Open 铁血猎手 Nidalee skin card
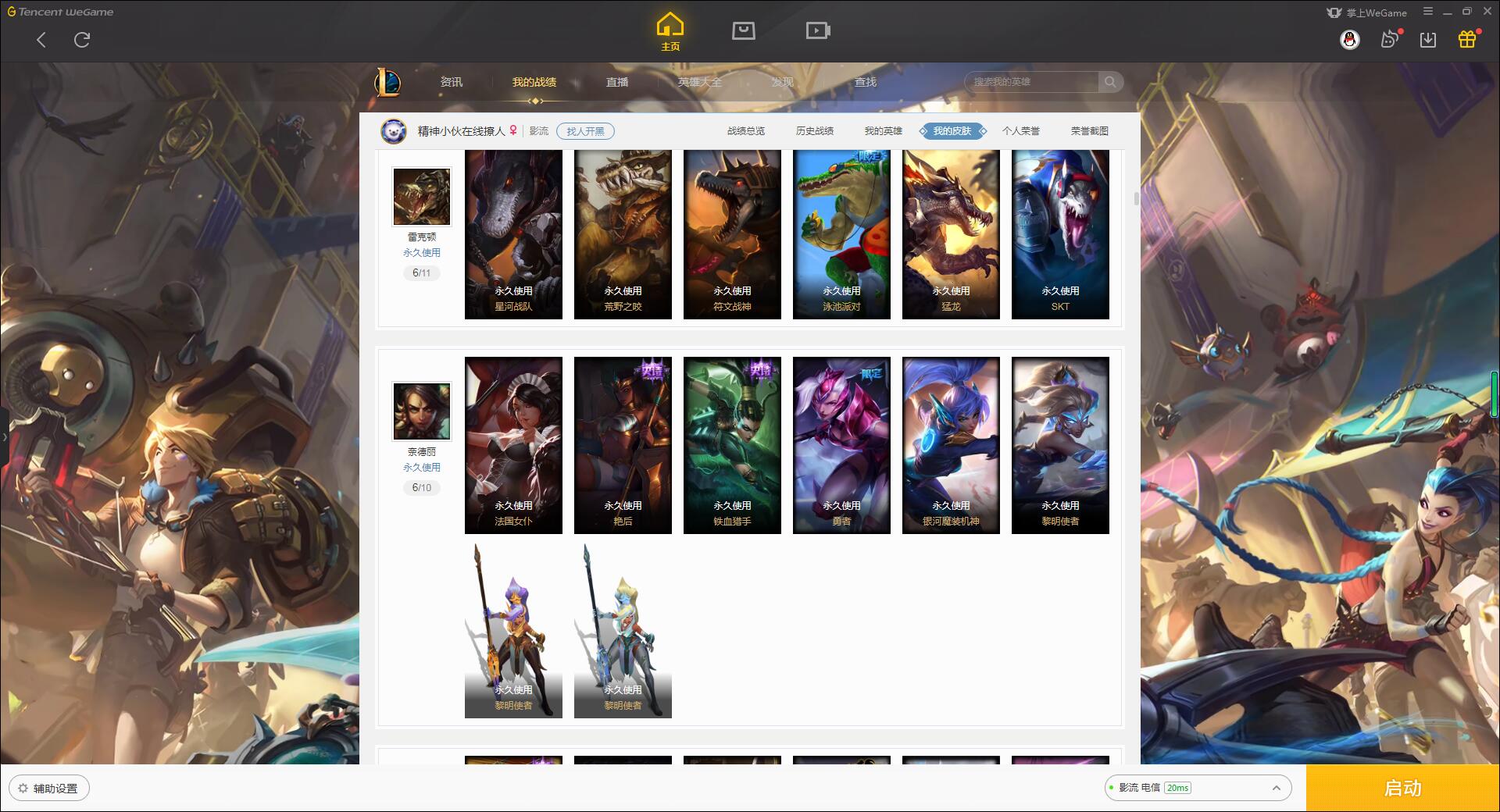Screen dimensions: 1500x812 (x=732, y=445)
